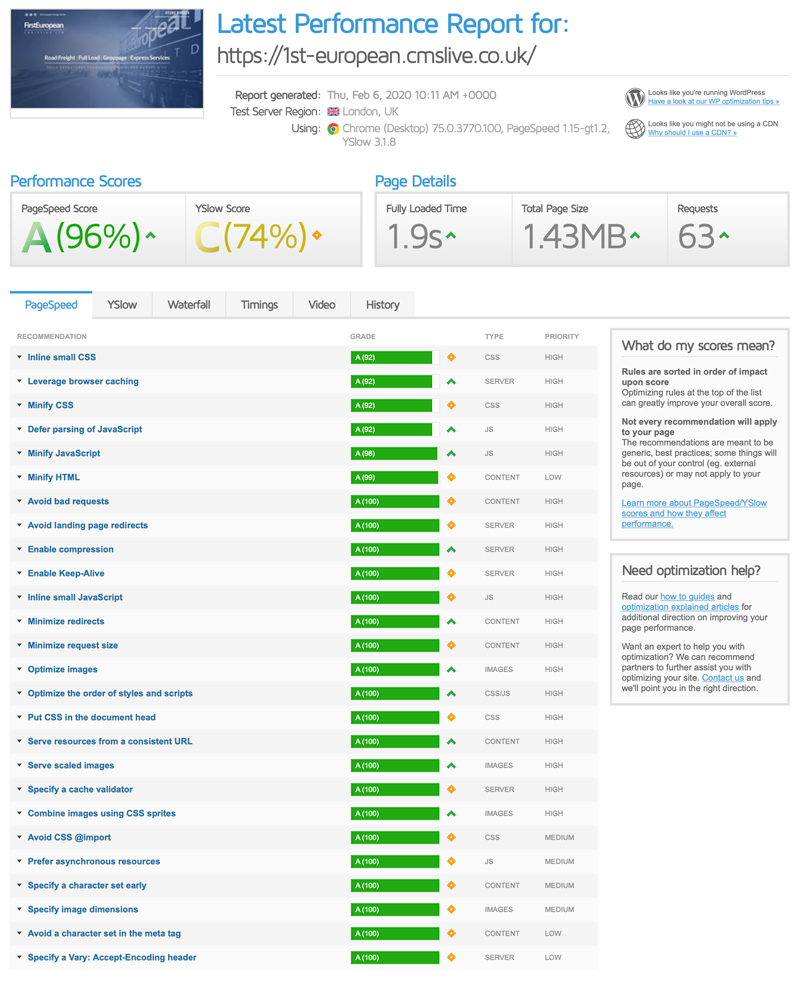Click orange diamond in Specify a cache validator row
This screenshot has width=800, height=985.
(451, 790)
